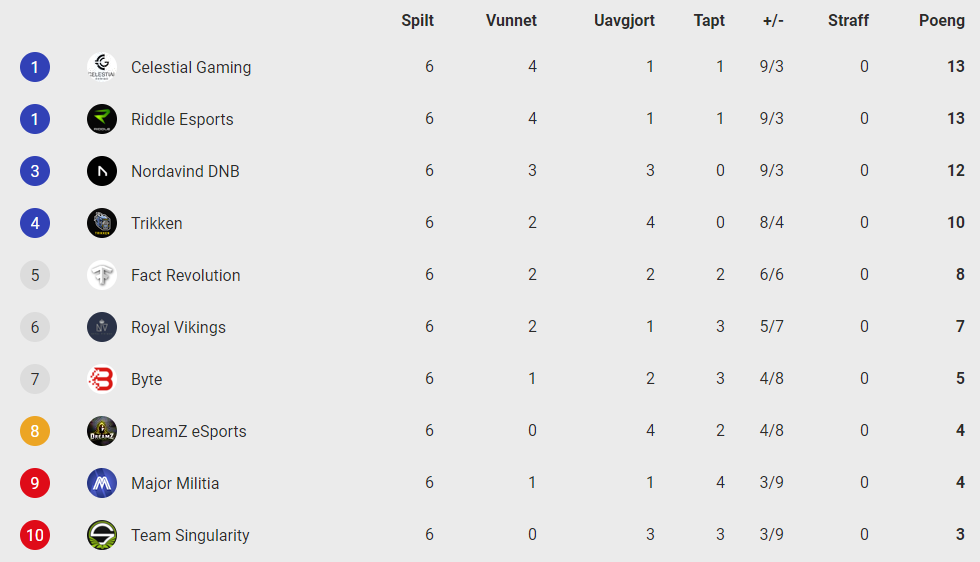Open the Team Singularity team name link
The width and height of the screenshot is (980, 562).
pos(190,535)
